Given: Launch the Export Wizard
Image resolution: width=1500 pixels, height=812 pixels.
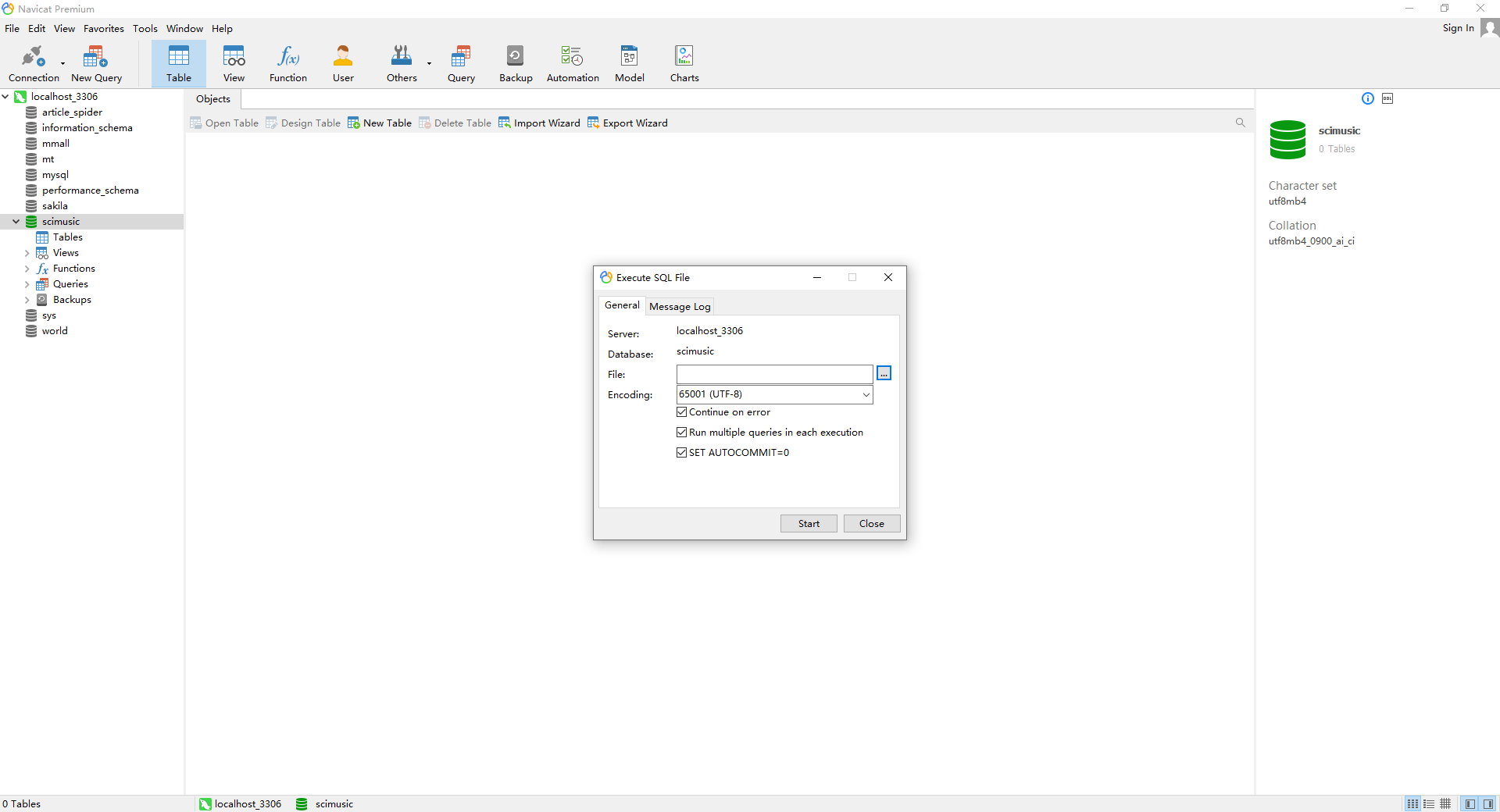Looking at the screenshot, I should [627, 123].
